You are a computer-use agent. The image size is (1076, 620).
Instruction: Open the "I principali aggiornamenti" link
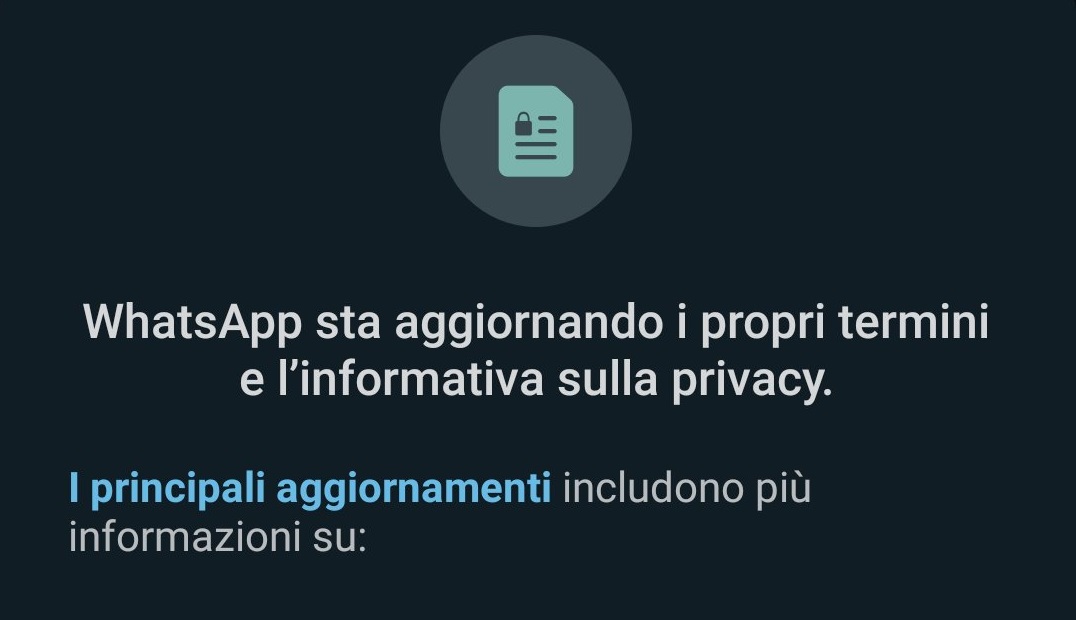click(310, 489)
